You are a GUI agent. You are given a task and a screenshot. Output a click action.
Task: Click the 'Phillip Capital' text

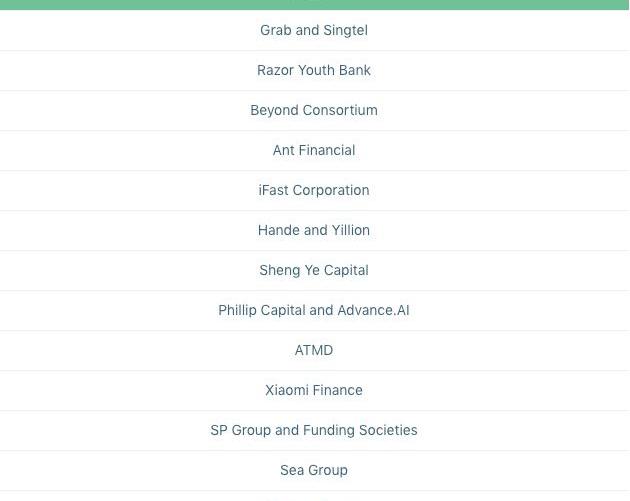coord(261,310)
